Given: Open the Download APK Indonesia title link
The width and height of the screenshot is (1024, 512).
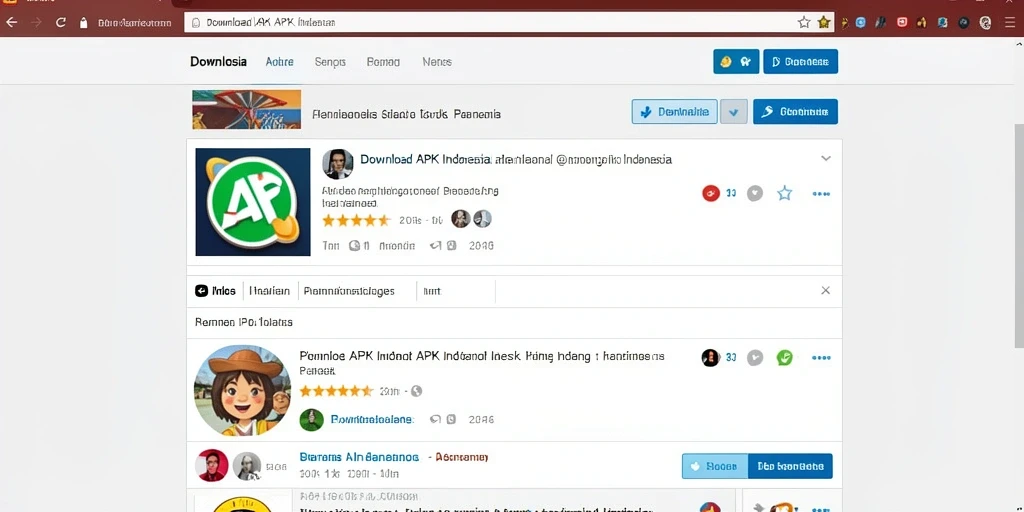Looking at the screenshot, I should pos(516,159).
